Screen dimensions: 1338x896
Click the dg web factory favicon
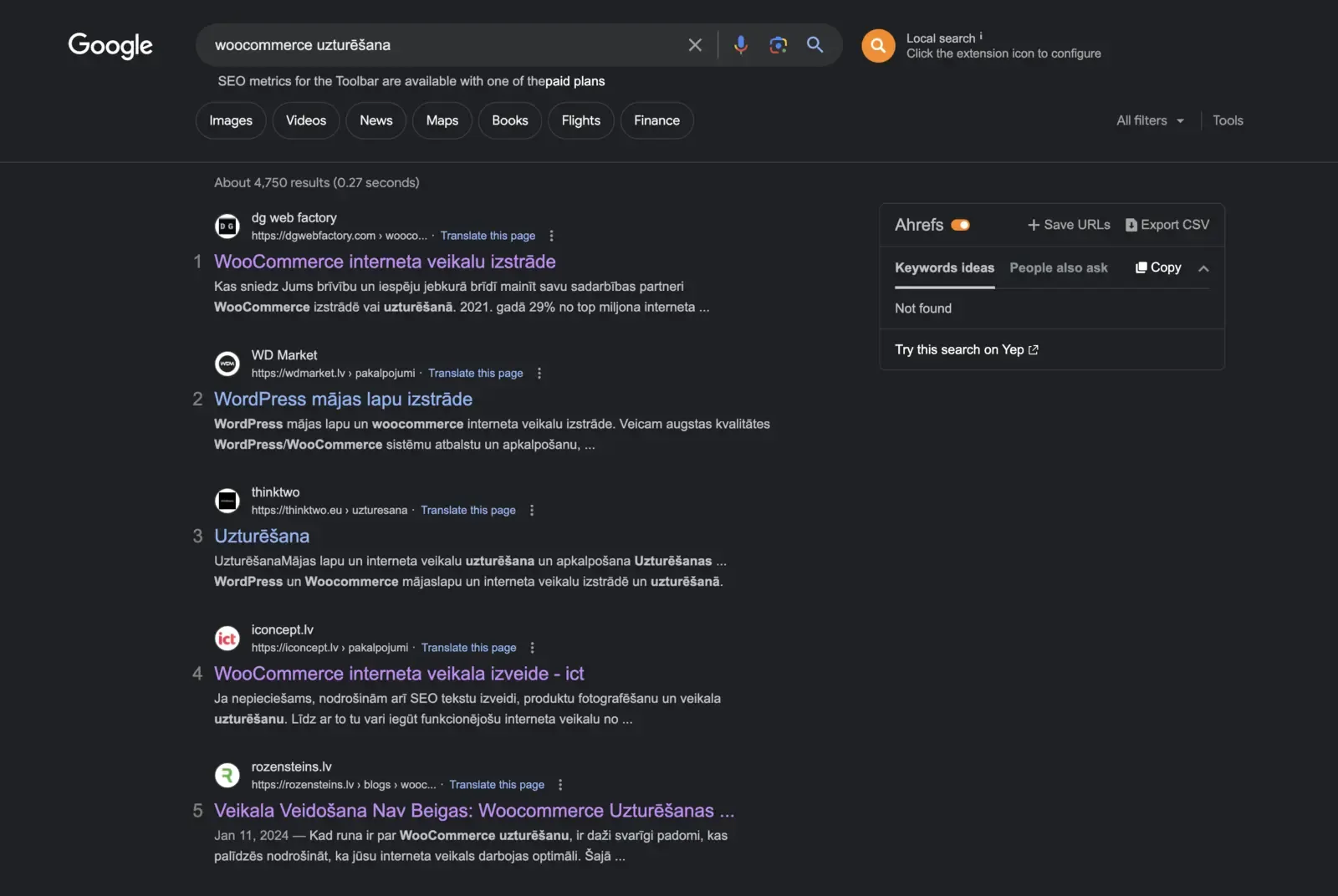tap(227, 227)
